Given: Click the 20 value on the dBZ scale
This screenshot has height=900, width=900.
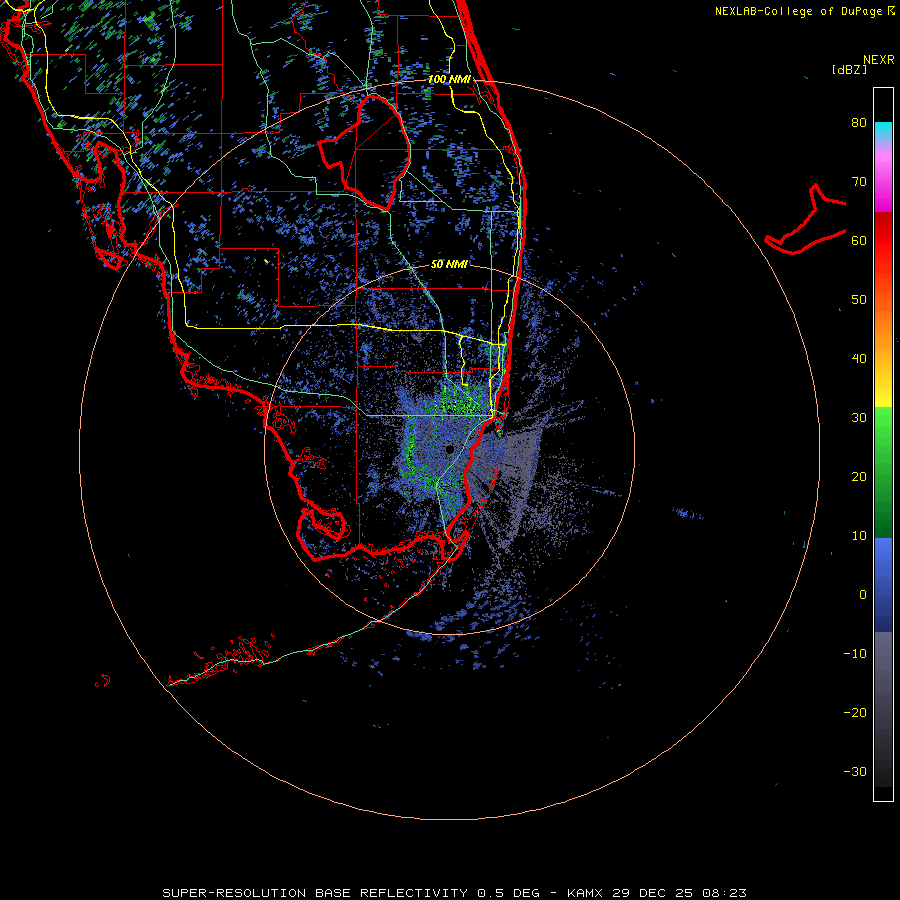Looking at the screenshot, I should 859,477.
